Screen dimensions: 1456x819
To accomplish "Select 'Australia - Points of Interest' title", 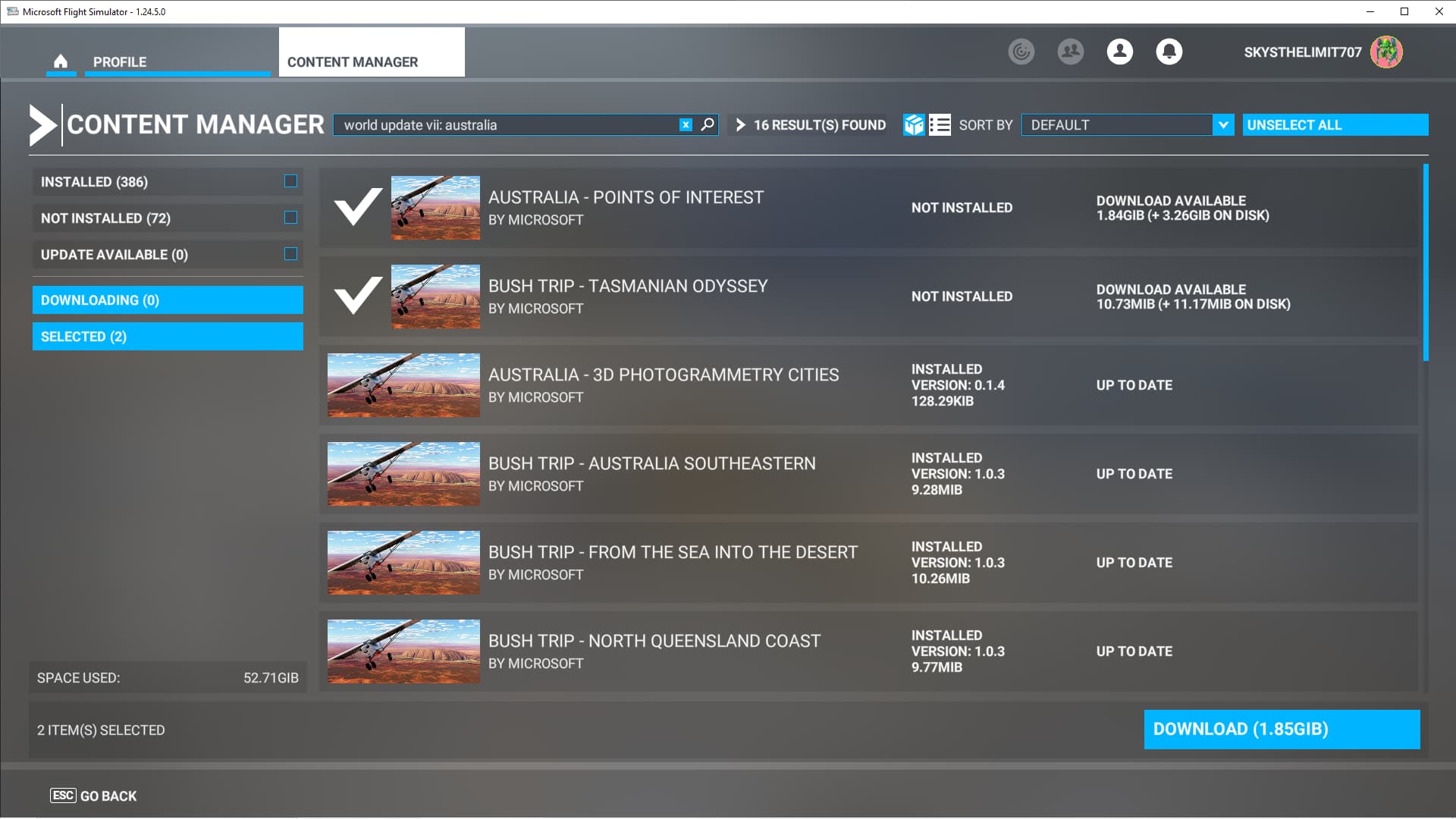I will [x=626, y=197].
